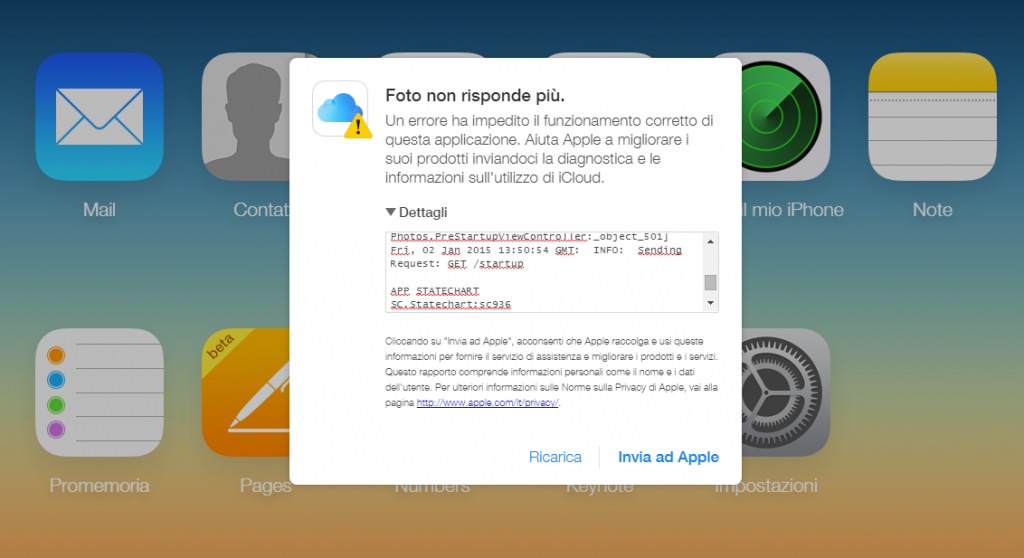1024x558 pixels.
Task: Click the Ricarica button
Action: tap(555, 457)
